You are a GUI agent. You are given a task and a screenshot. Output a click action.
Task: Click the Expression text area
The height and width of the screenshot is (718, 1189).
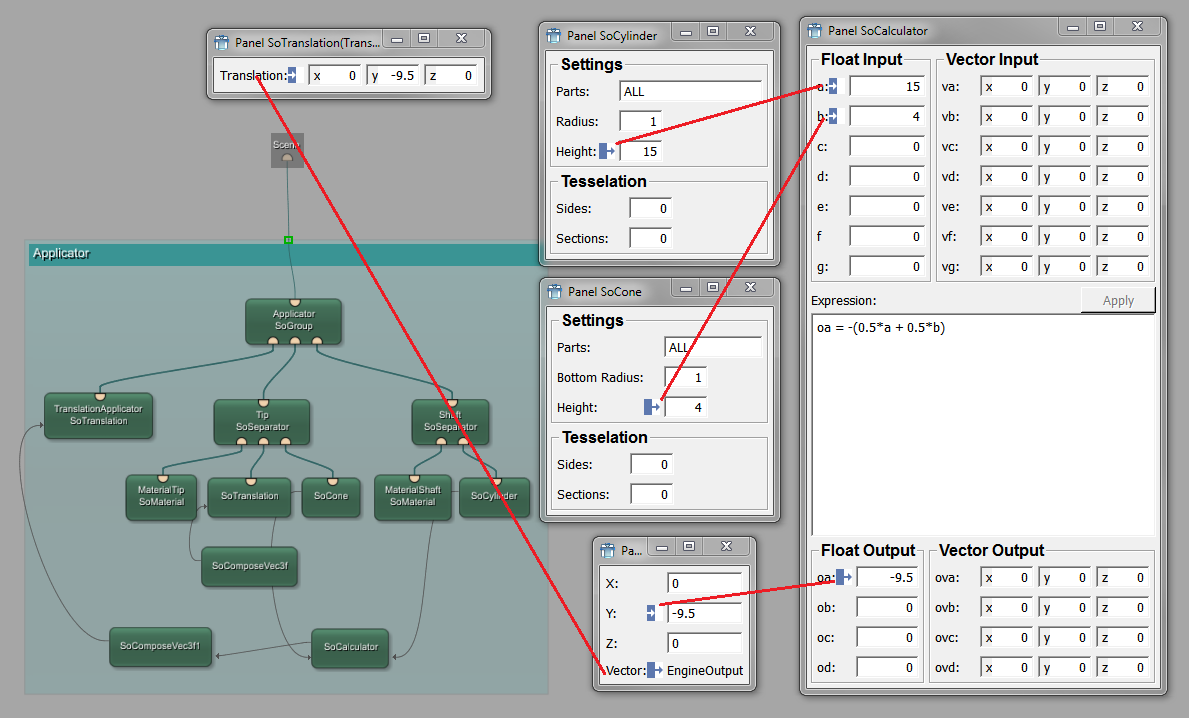(983, 425)
